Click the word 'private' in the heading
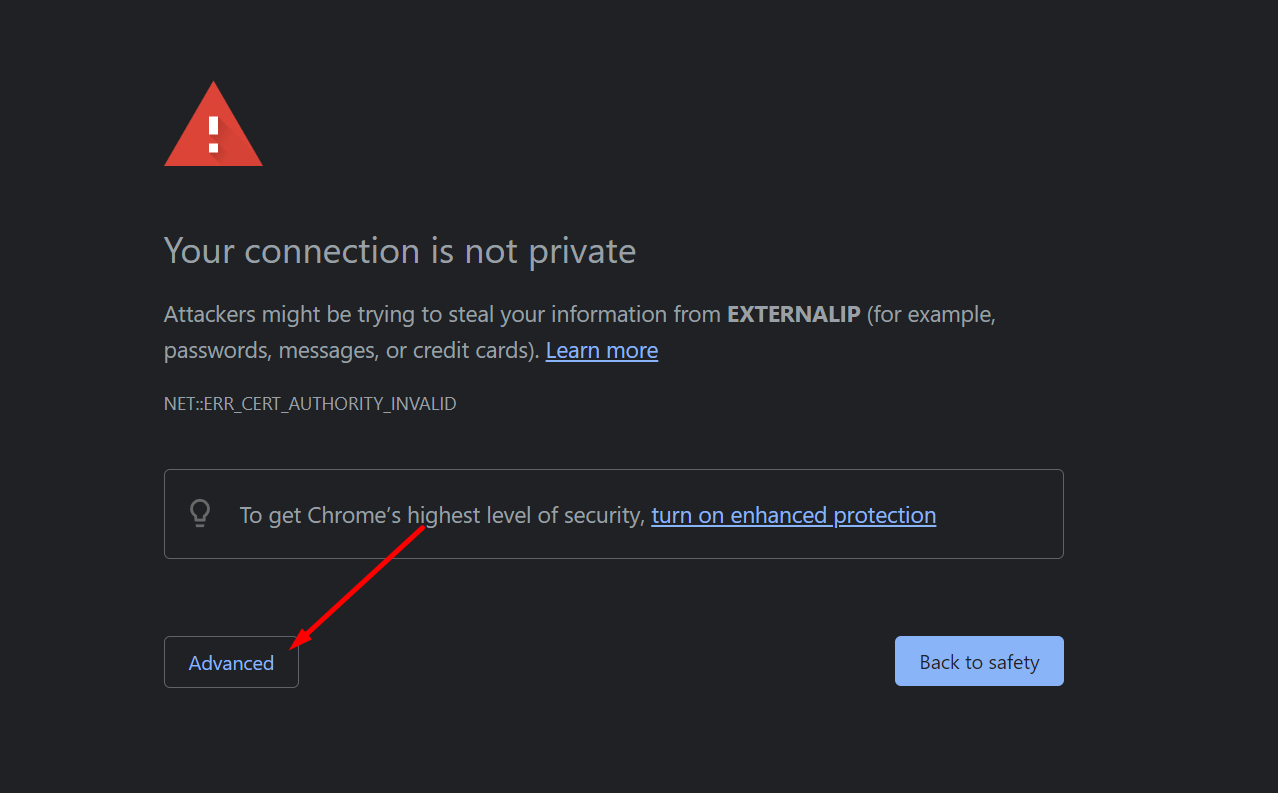The width and height of the screenshot is (1278, 793). tap(582, 251)
